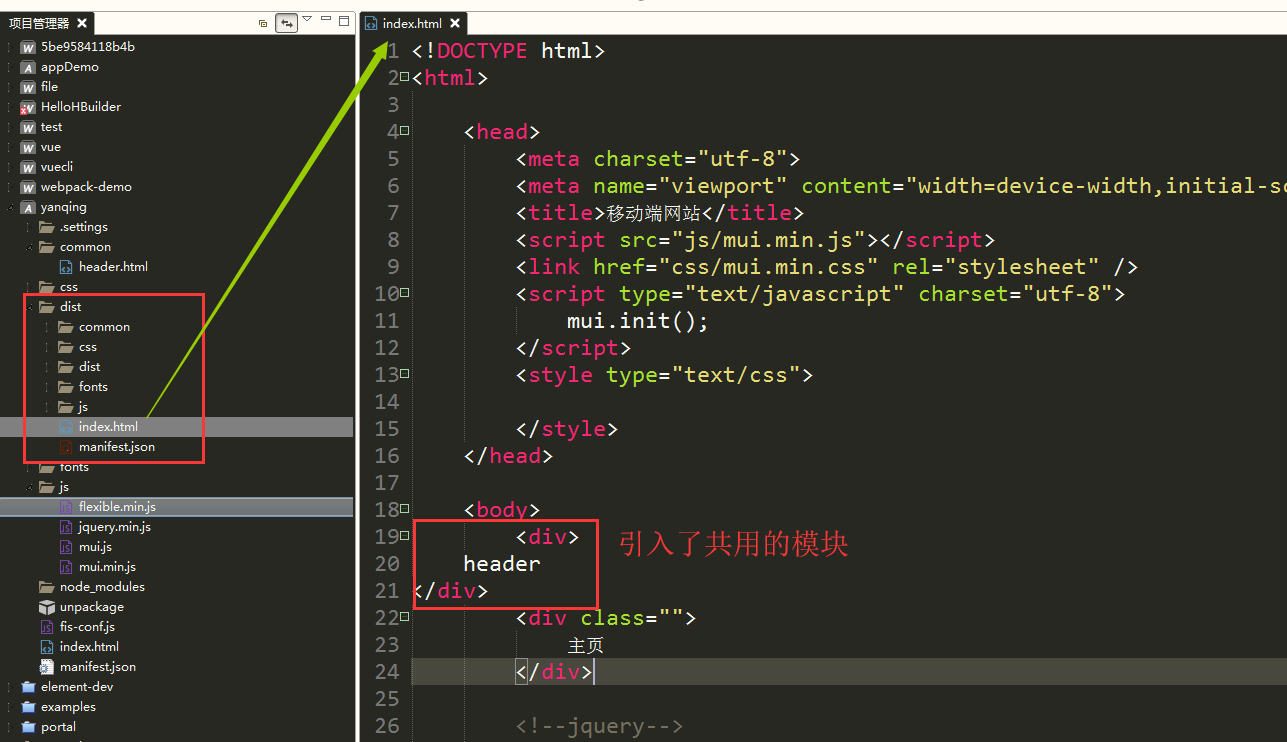Maximize the project manager panel

(344, 20)
